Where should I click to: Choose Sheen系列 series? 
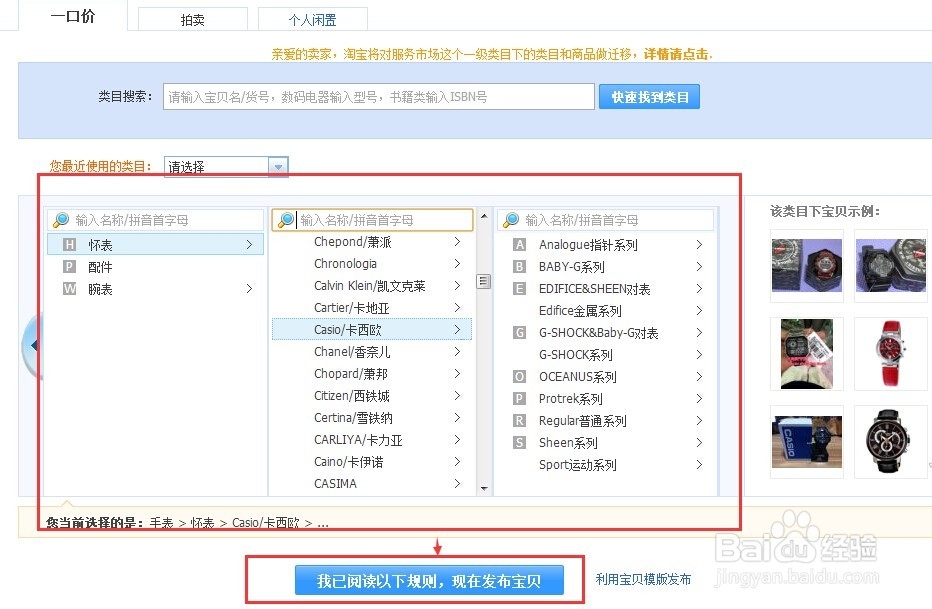coord(606,443)
